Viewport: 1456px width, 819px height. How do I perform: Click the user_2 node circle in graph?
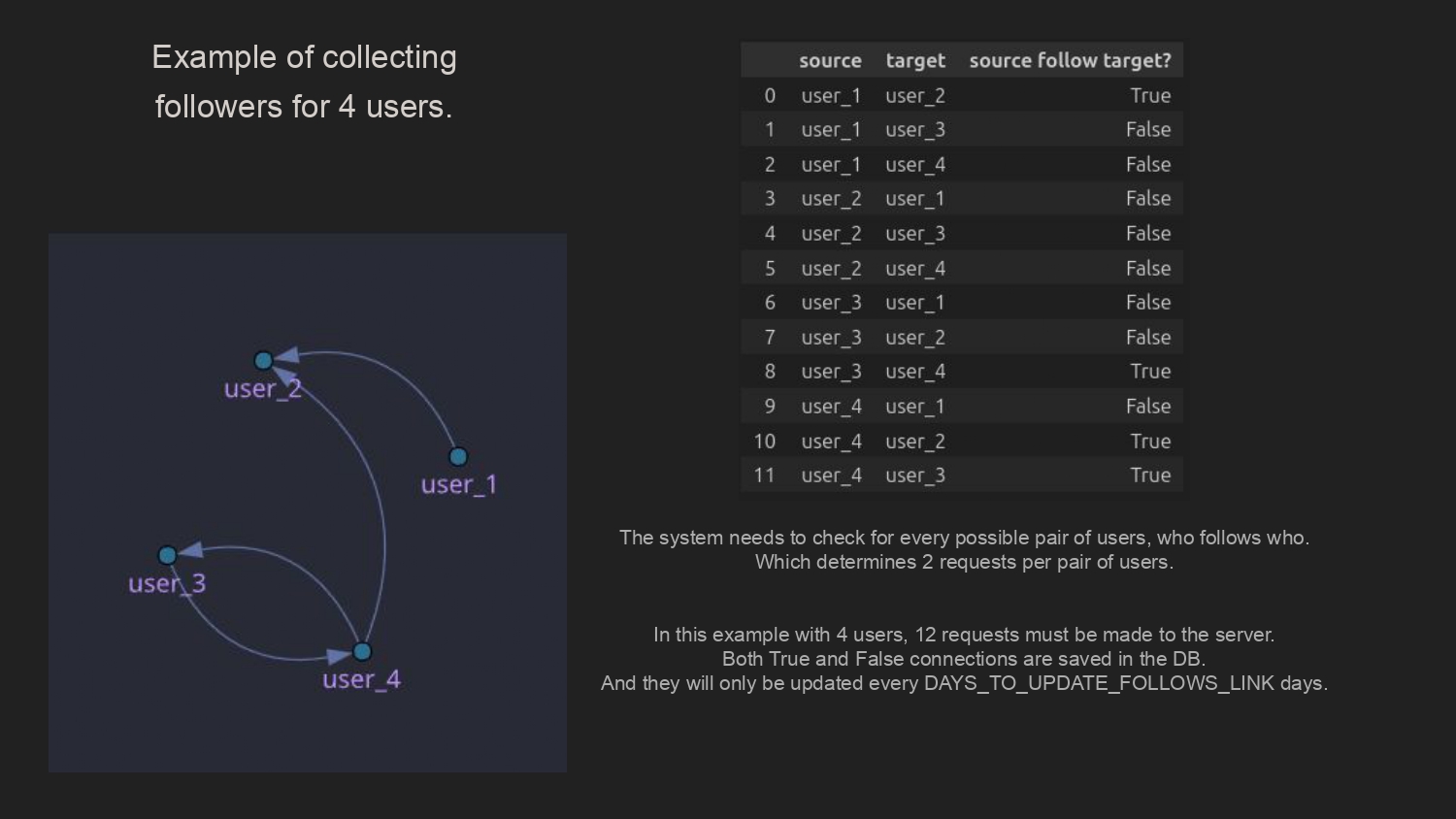[263, 361]
